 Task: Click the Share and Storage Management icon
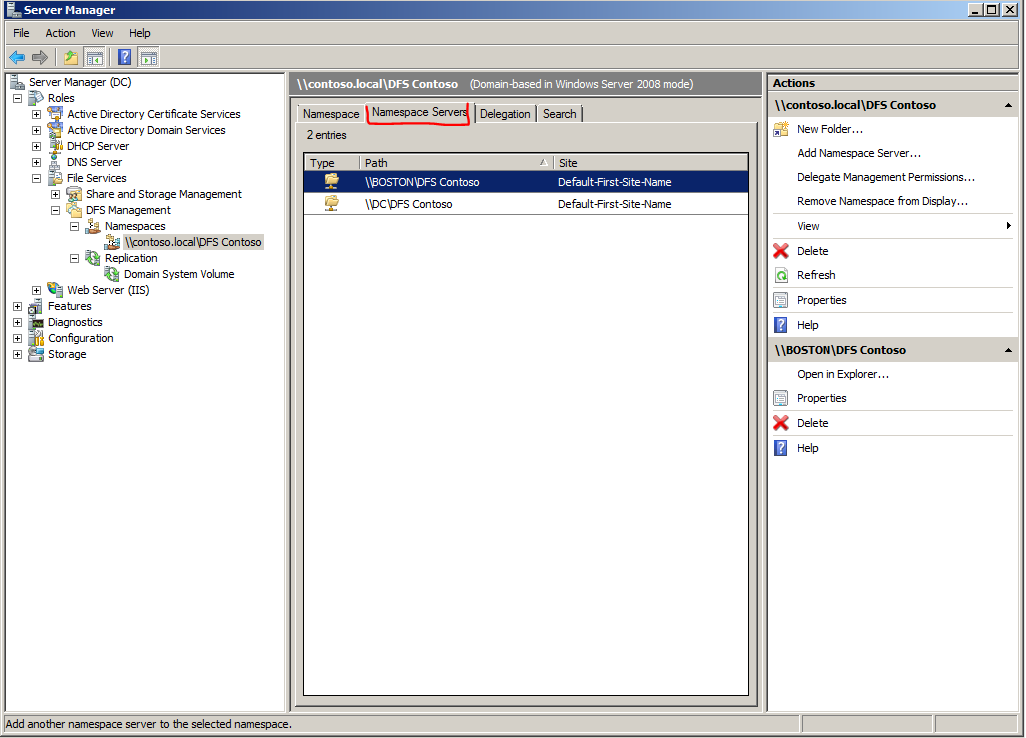pos(75,194)
